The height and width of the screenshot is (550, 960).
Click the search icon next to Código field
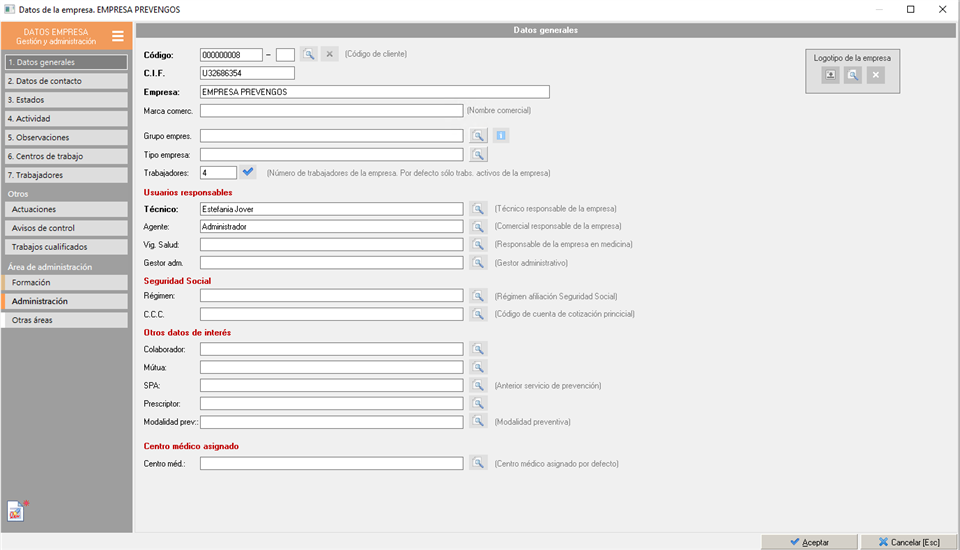(309, 54)
